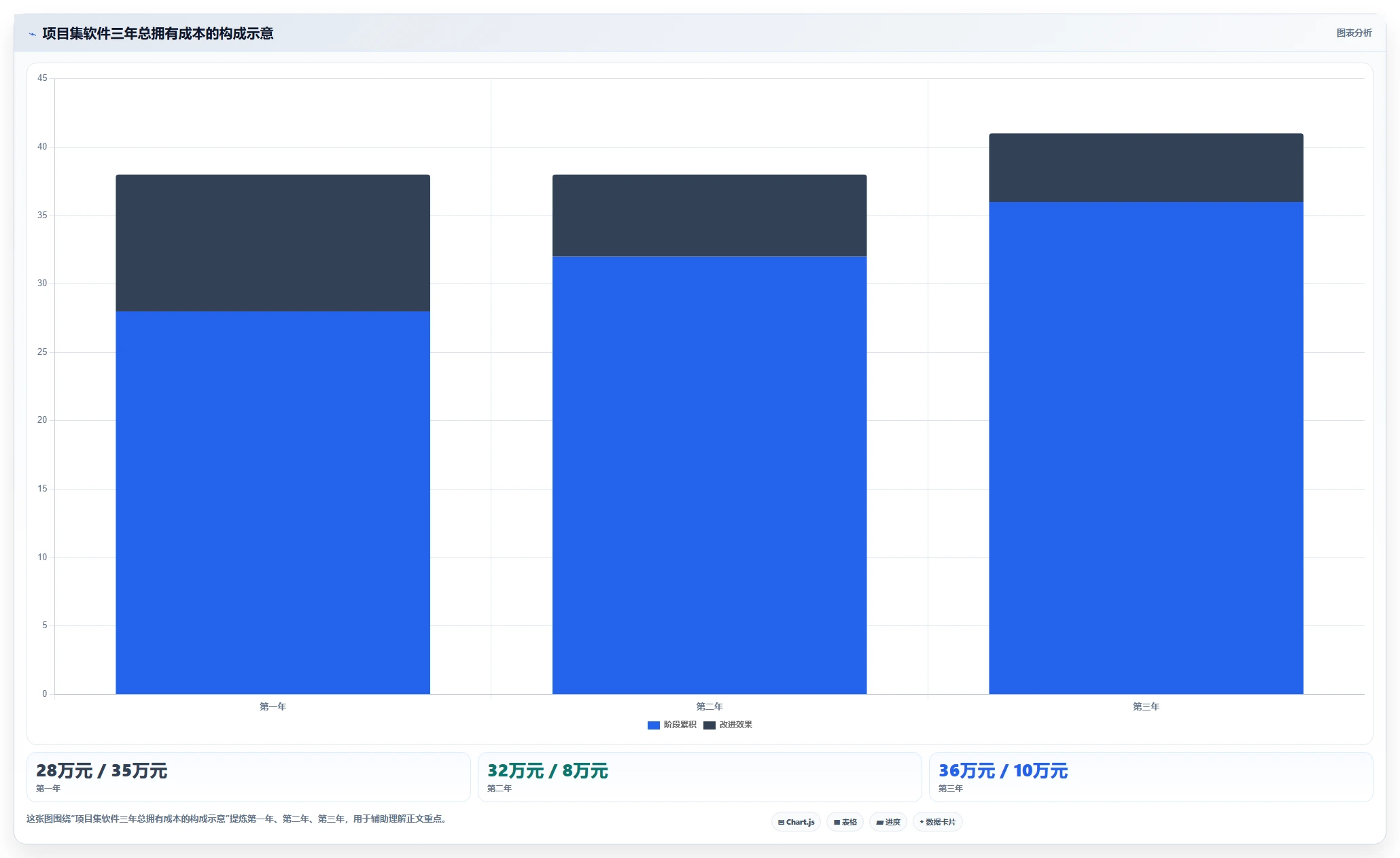This screenshot has width=1400, height=858.
Task: Click the chart title 项目集软件三年总拥有成本的构成示意
Action: pos(158,33)
